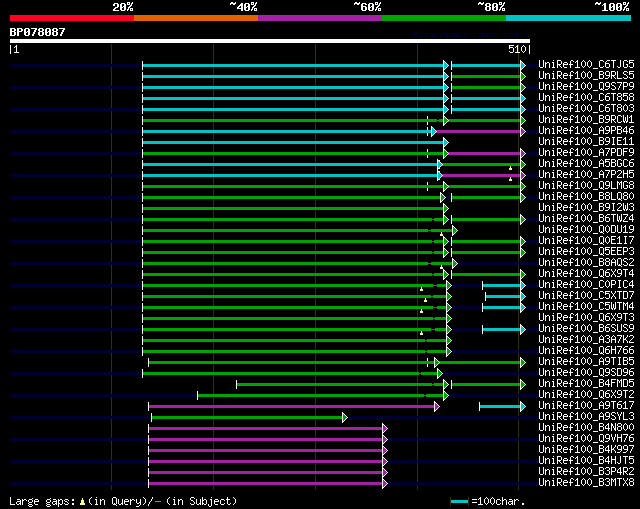
Task: Open hit UniRef100_B8AQS2
Action: point(586,263)
